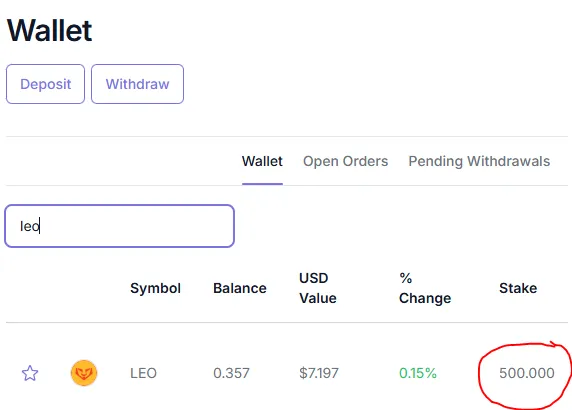Image resolution: width=572 pixels, height=410 pixels.
Task: Click the $7.197 USD value
Action: coord(319,373)
